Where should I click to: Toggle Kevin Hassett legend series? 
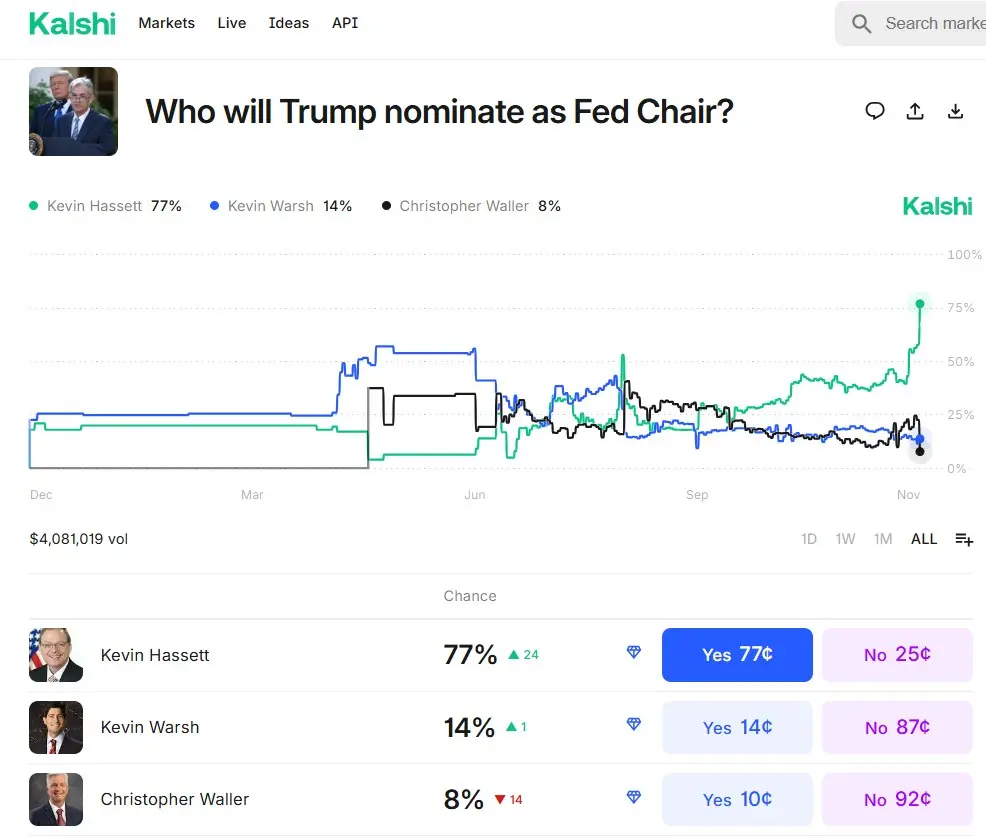(105, 206)
